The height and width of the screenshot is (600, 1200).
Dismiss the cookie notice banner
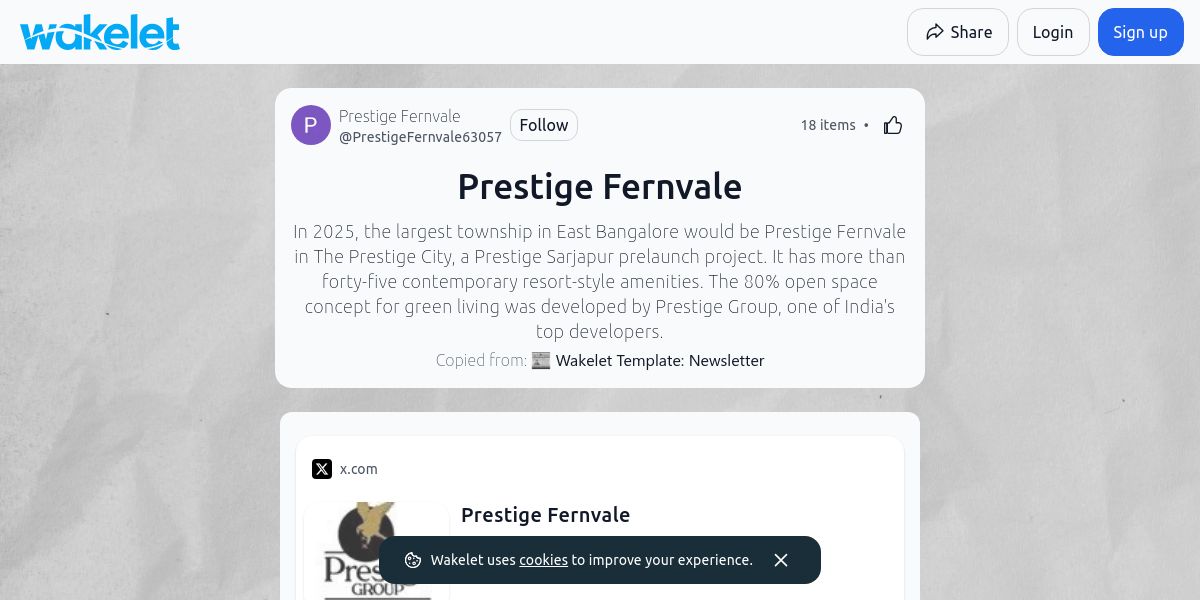(x=781, y=560)
